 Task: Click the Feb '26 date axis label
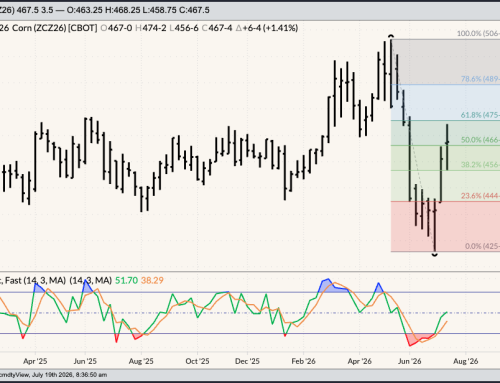303,361
